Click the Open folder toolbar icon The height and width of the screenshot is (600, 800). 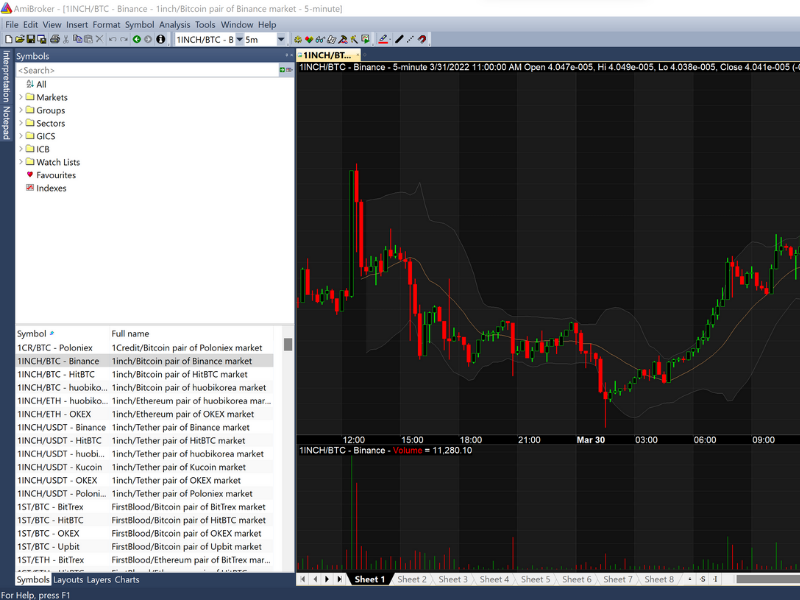tap(19, 39)
